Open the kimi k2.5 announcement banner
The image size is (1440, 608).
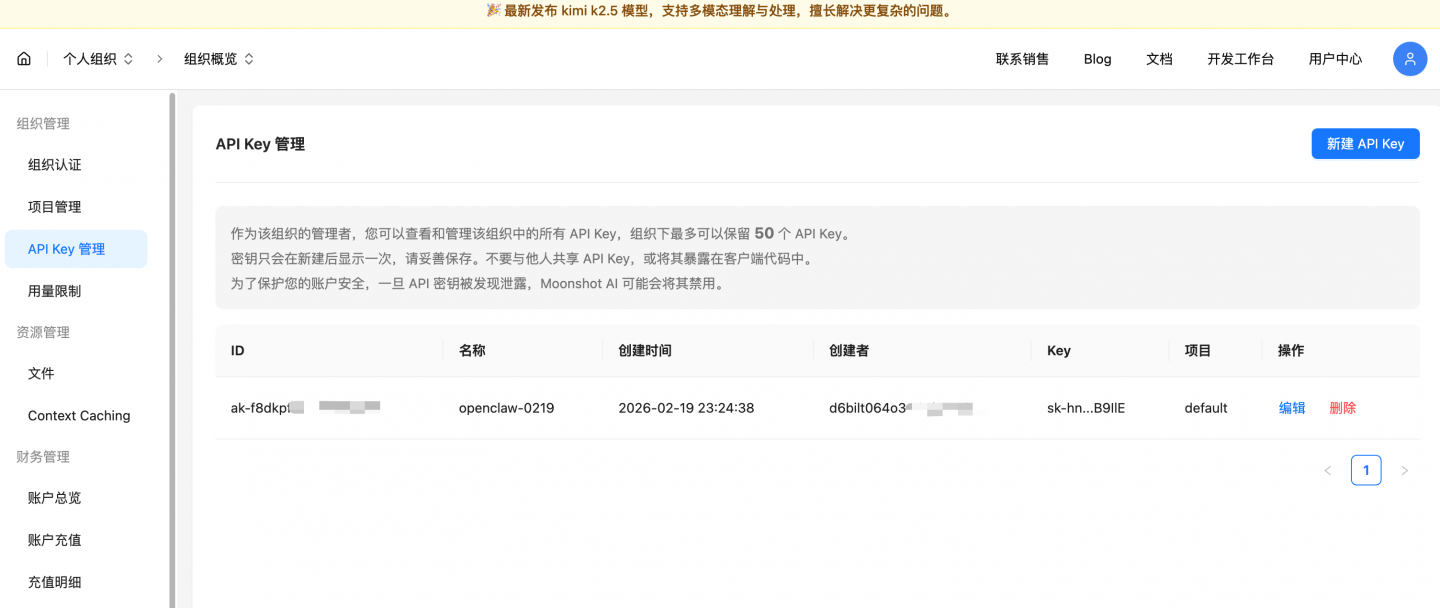pyautogui.click(x=720, y=13)
